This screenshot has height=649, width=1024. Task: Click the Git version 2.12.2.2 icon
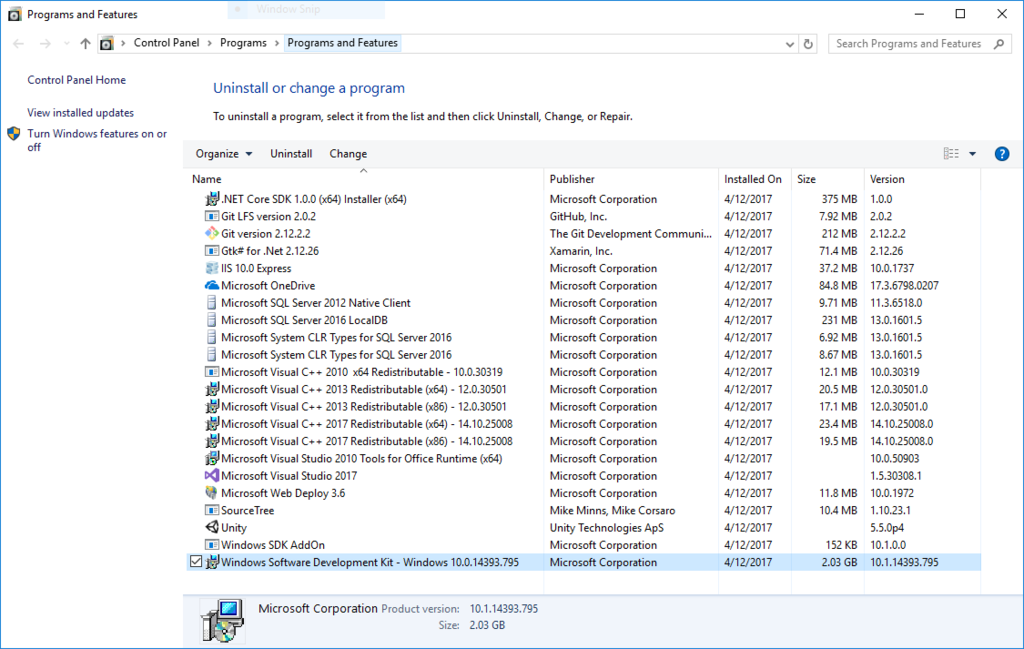point(212,234)
